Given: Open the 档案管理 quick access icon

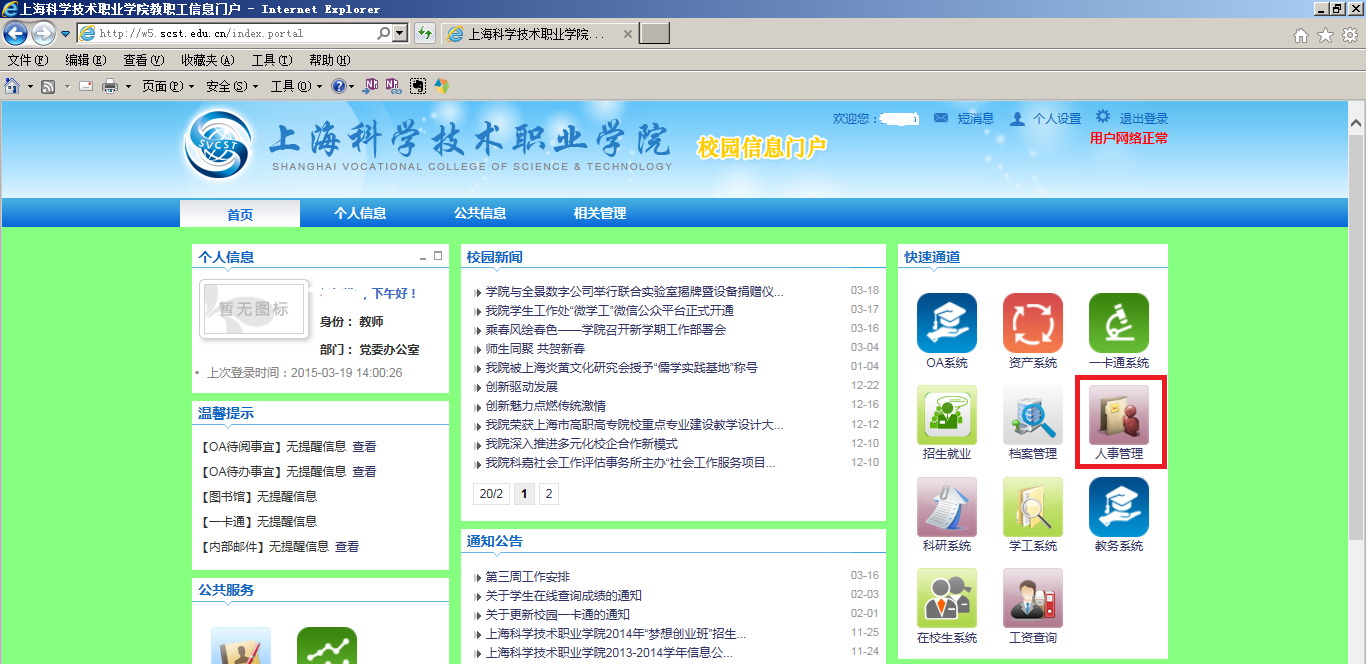Looking at the screenshot, I should point(1032,416).
